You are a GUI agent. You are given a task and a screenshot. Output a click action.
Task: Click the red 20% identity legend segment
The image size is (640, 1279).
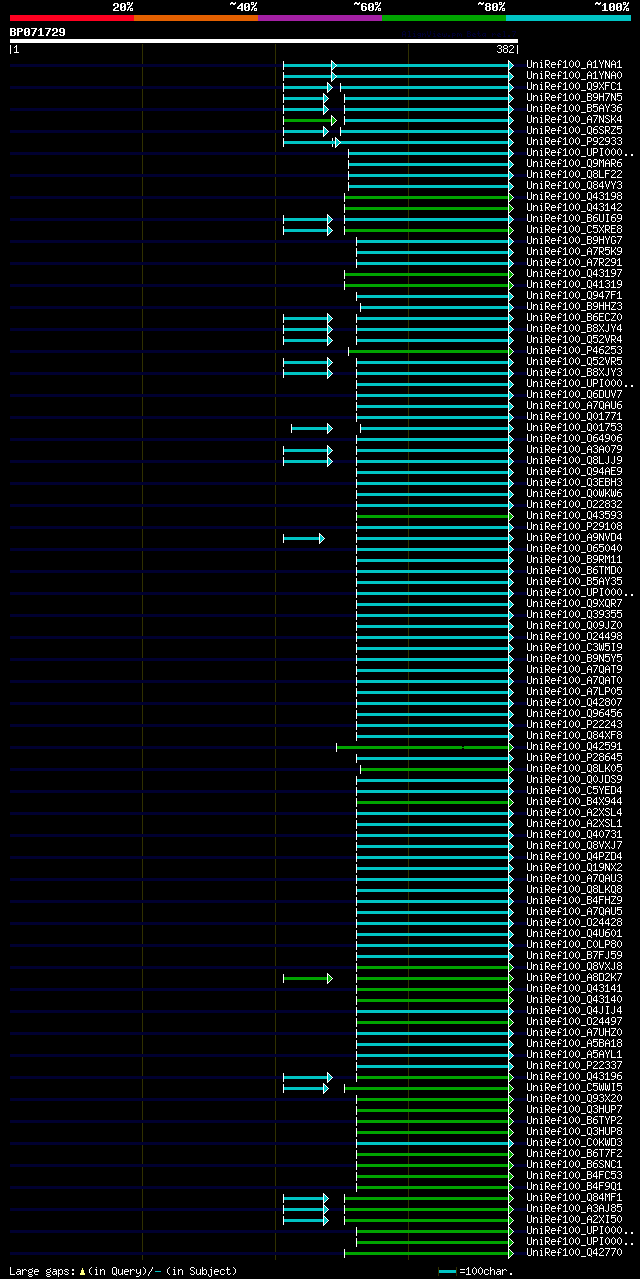(71, 17)
